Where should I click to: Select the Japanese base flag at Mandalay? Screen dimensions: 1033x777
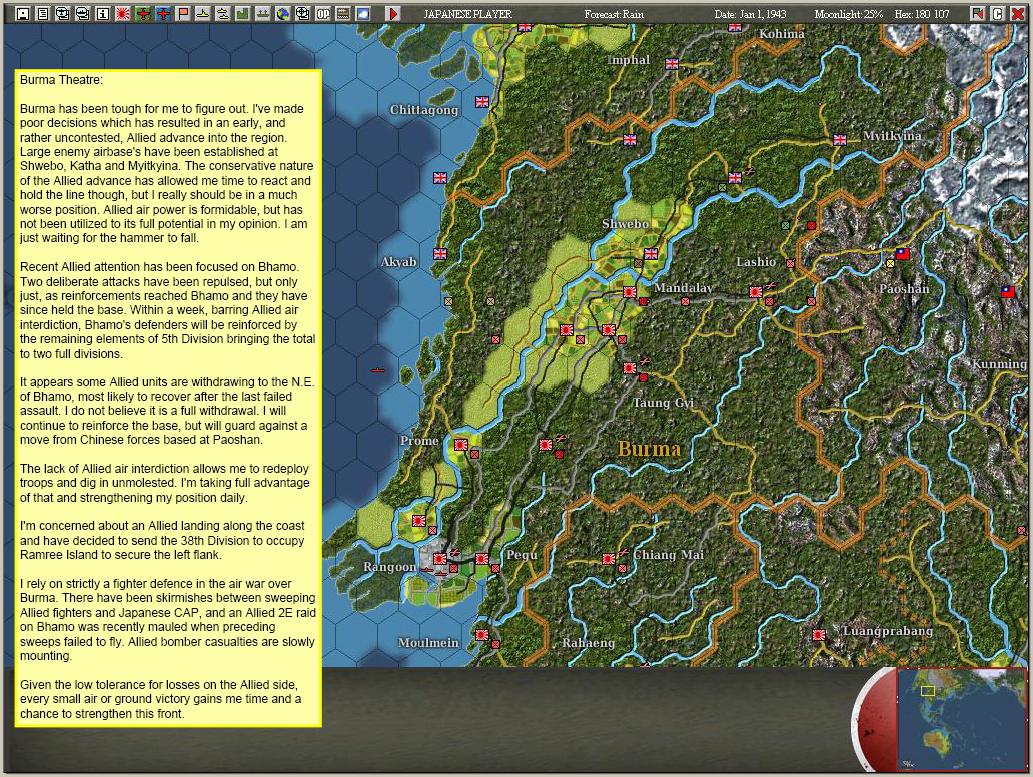pos(630,291)
